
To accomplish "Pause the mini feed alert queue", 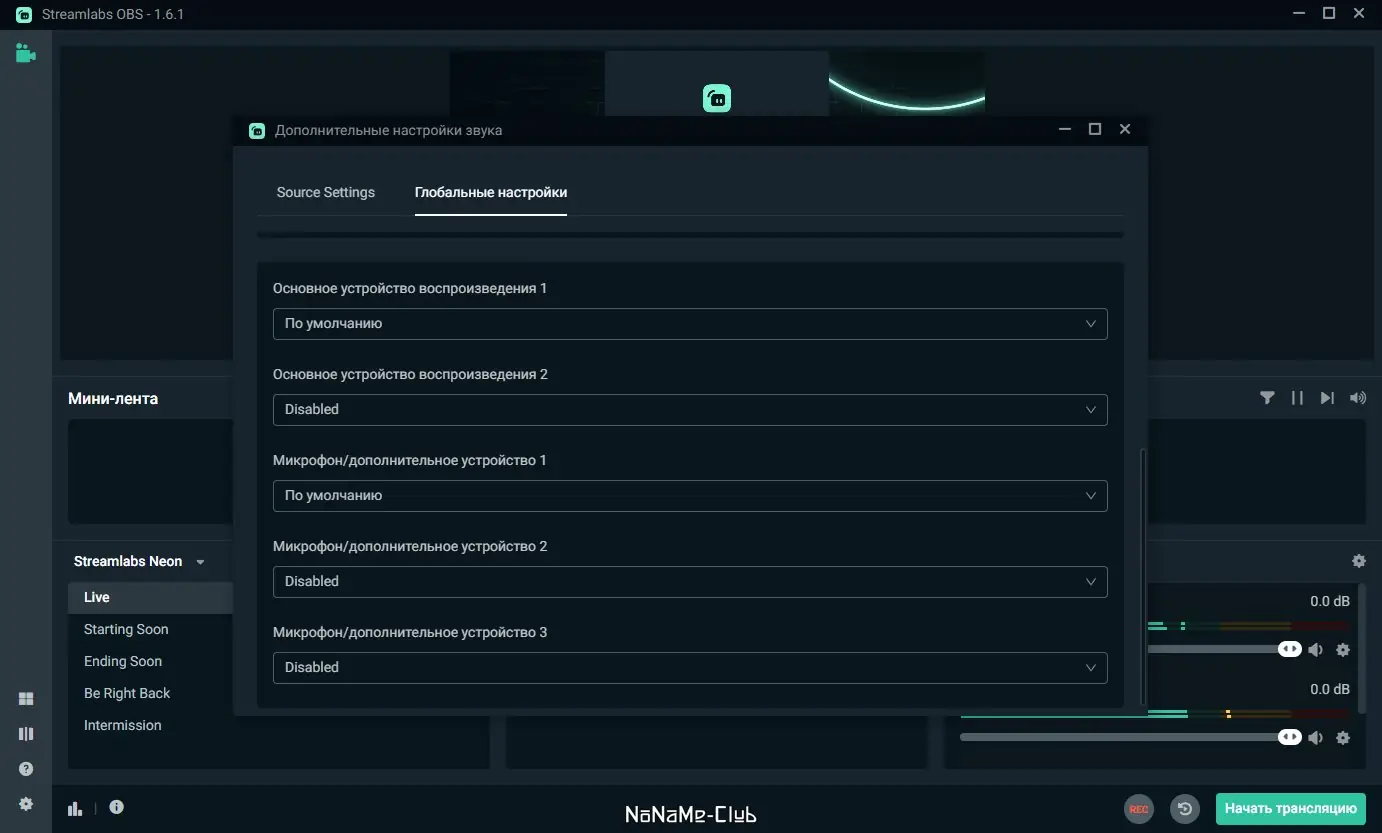I will point(1297,398).
